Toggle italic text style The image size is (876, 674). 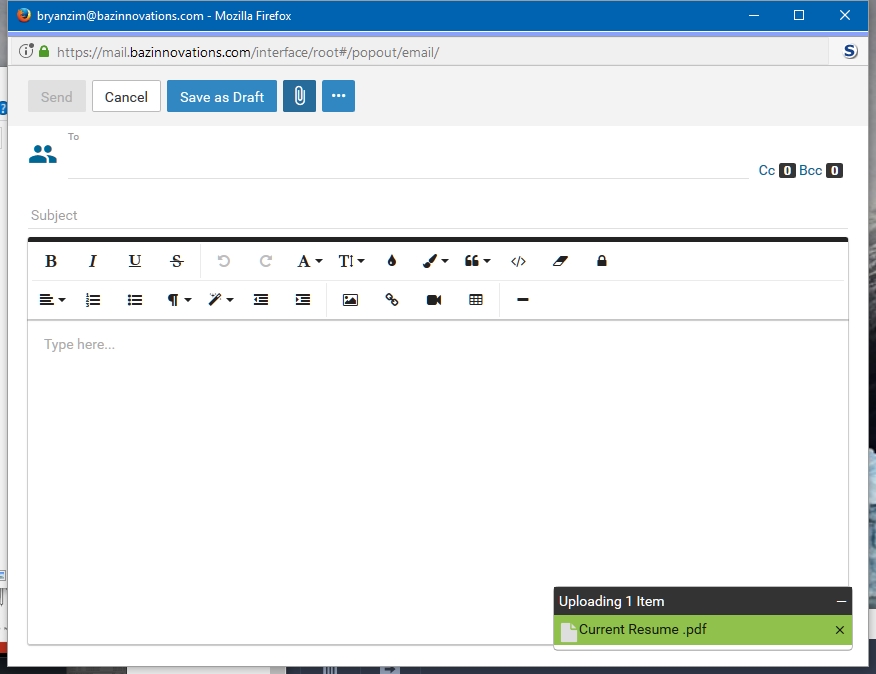93,261
